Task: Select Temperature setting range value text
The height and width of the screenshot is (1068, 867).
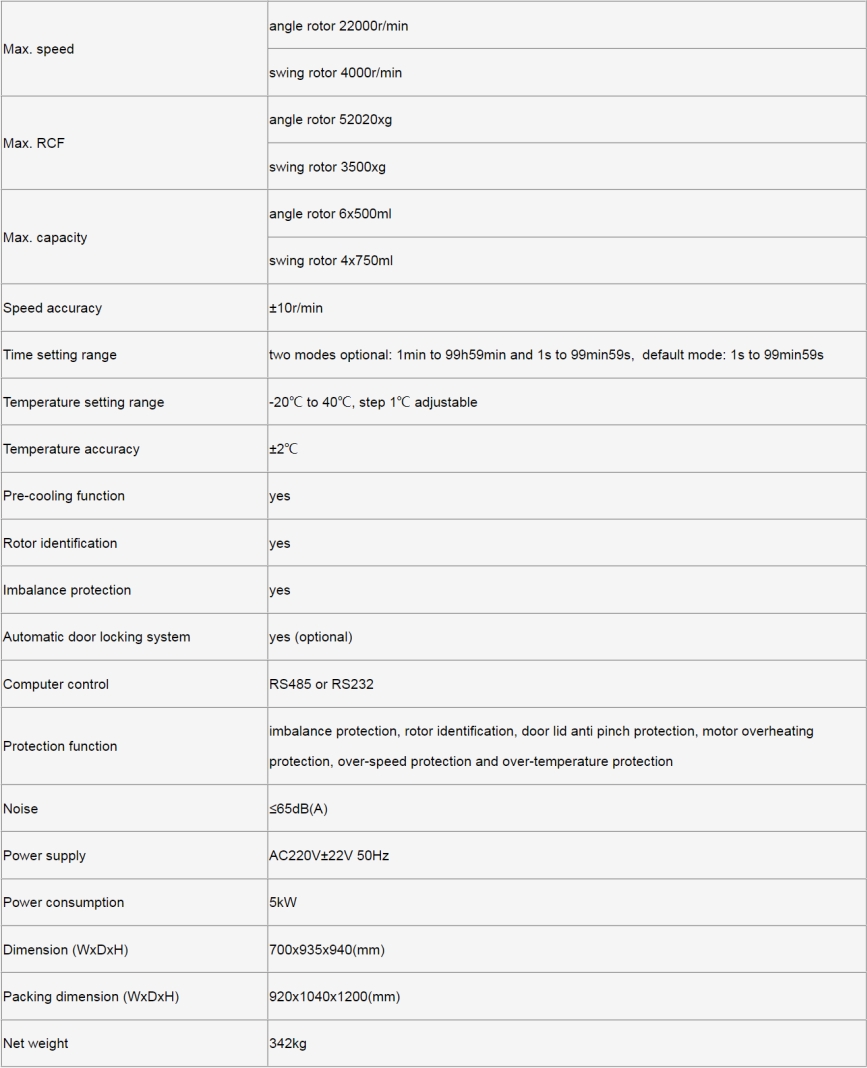Action: pyautogui.click(x=373, y=402)
